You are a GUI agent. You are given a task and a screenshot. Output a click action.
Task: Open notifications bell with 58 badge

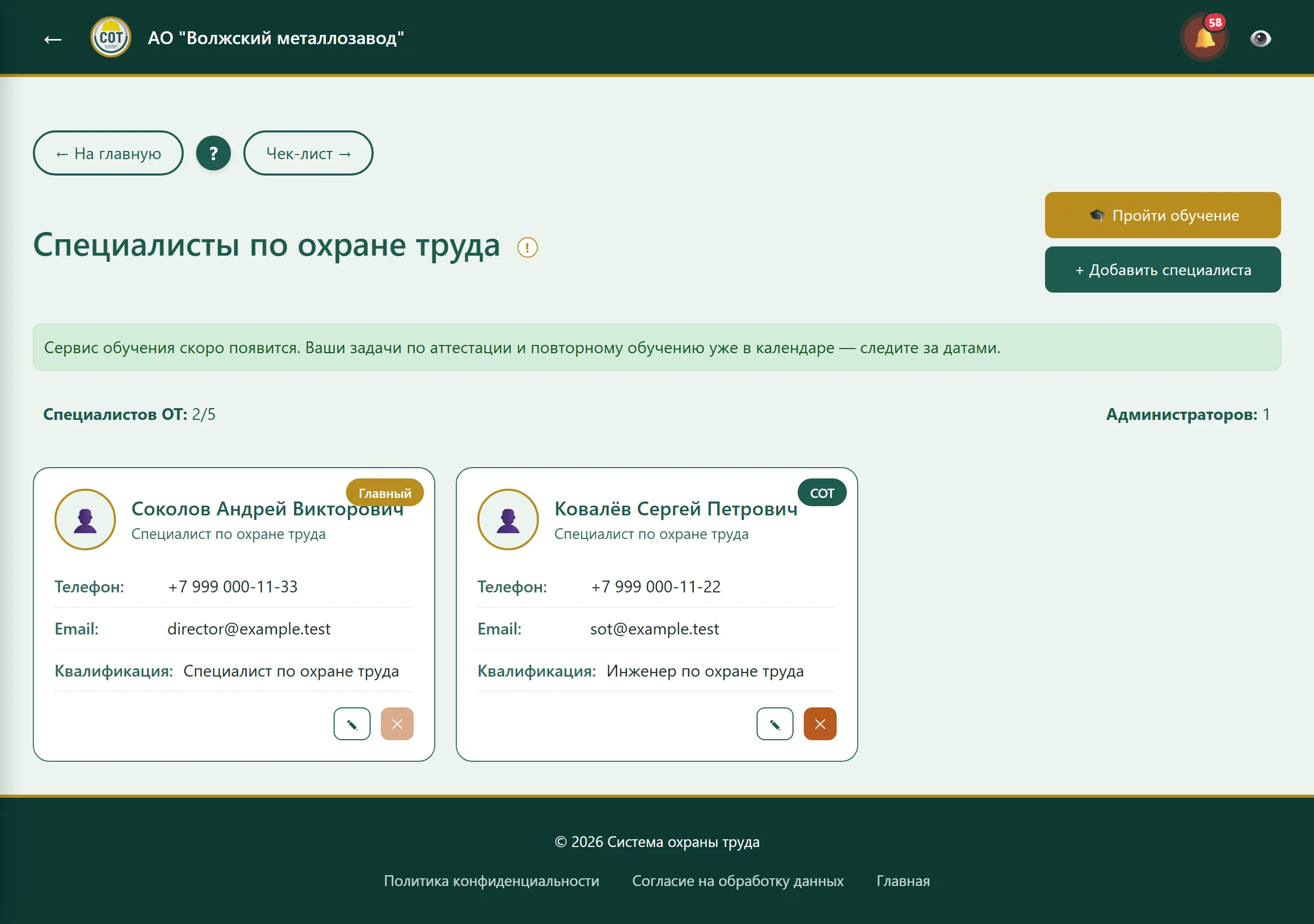point(1205,38)
